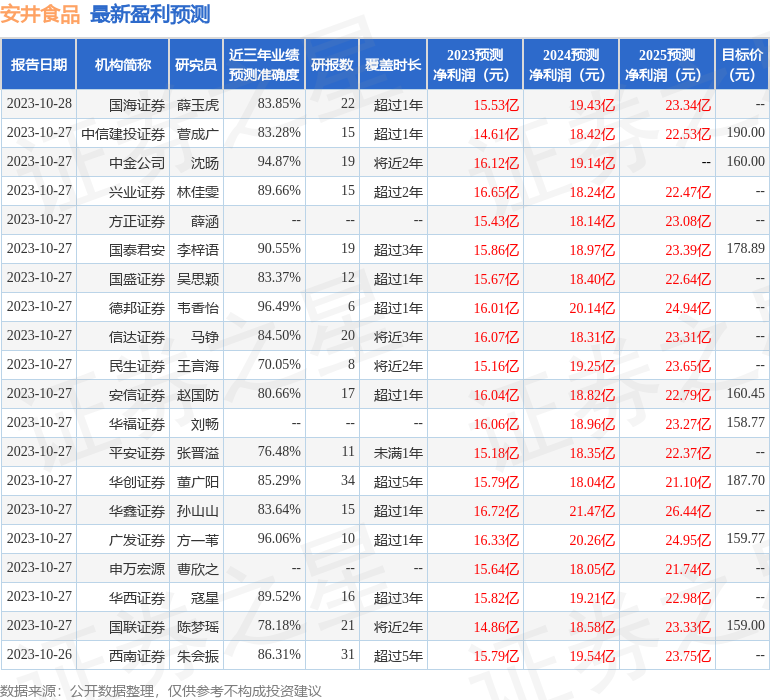Select the 2025预测净利润 column header
The height and width of the screenshot is (700, 770).
click(667, 64)
